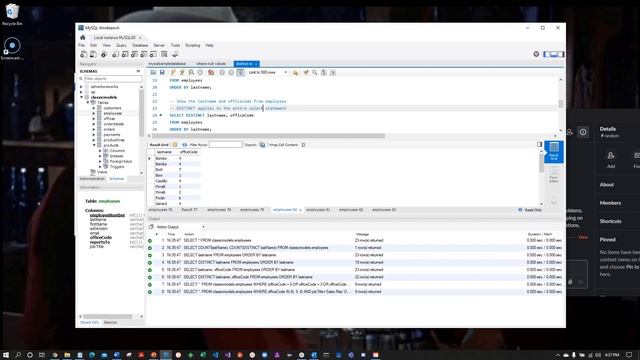Open the Query menu

pyautogui.click(x=121, y=45)
